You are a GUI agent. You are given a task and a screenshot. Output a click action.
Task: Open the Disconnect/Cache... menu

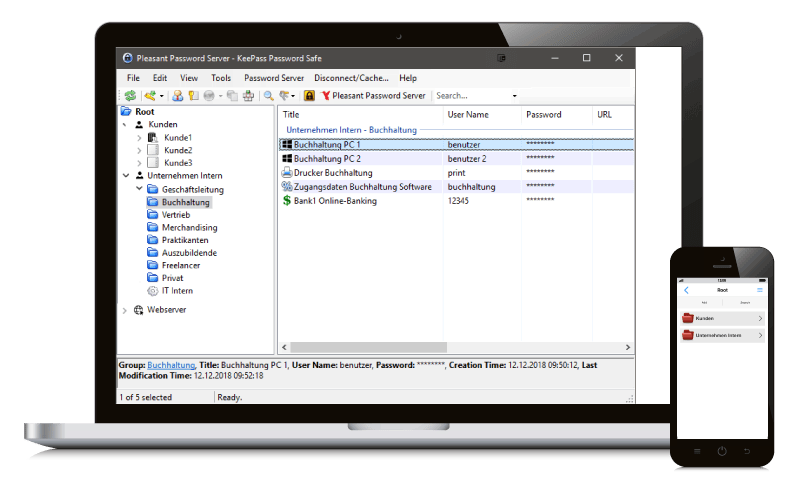(351, 78)
